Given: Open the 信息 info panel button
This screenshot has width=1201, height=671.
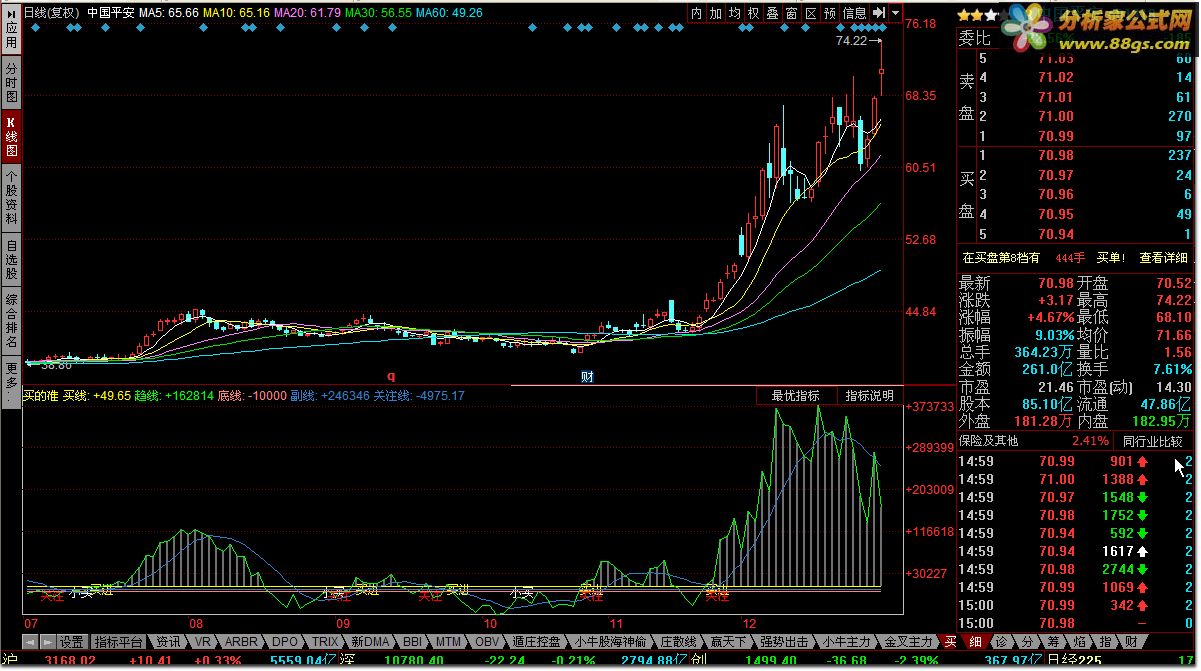Looking at the screenshot, I should point(855,13).
